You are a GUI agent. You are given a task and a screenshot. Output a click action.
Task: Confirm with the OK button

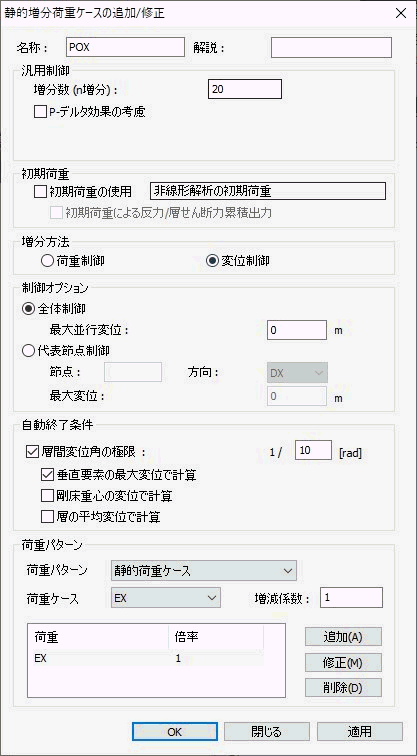point(175,731)
